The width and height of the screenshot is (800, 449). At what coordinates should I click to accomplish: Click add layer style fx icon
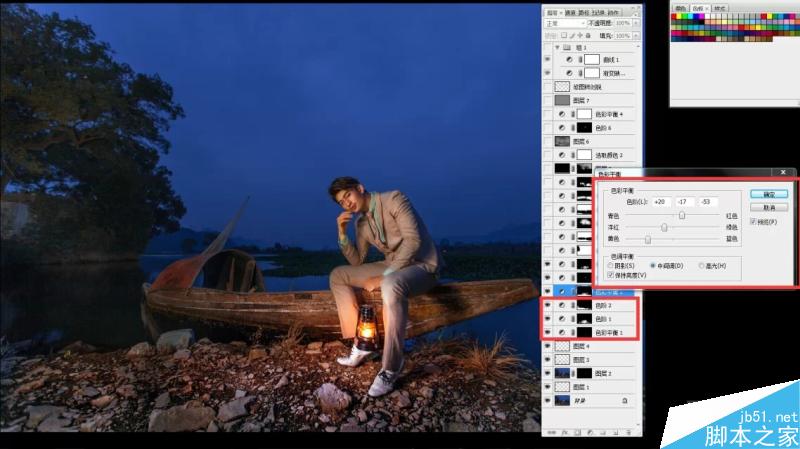pyautogui.click(x=565, y=432)
